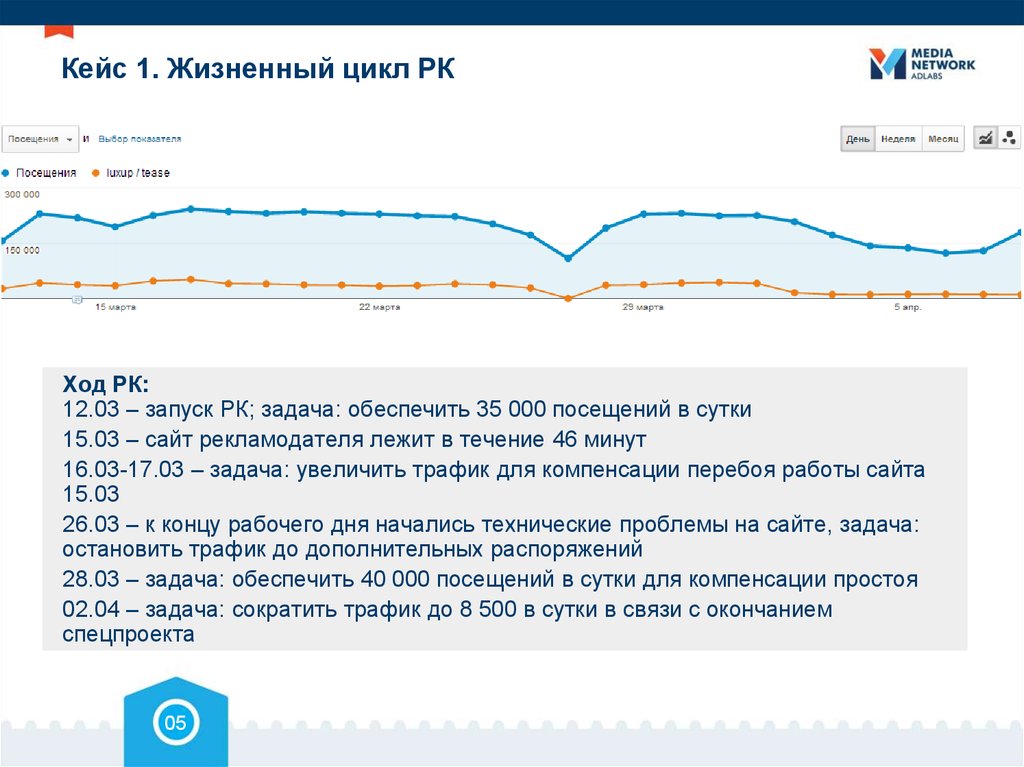Viewport: 1024px width, 767px height.
Task: Click a blue data point on the chart
Action: pos(192,210)
